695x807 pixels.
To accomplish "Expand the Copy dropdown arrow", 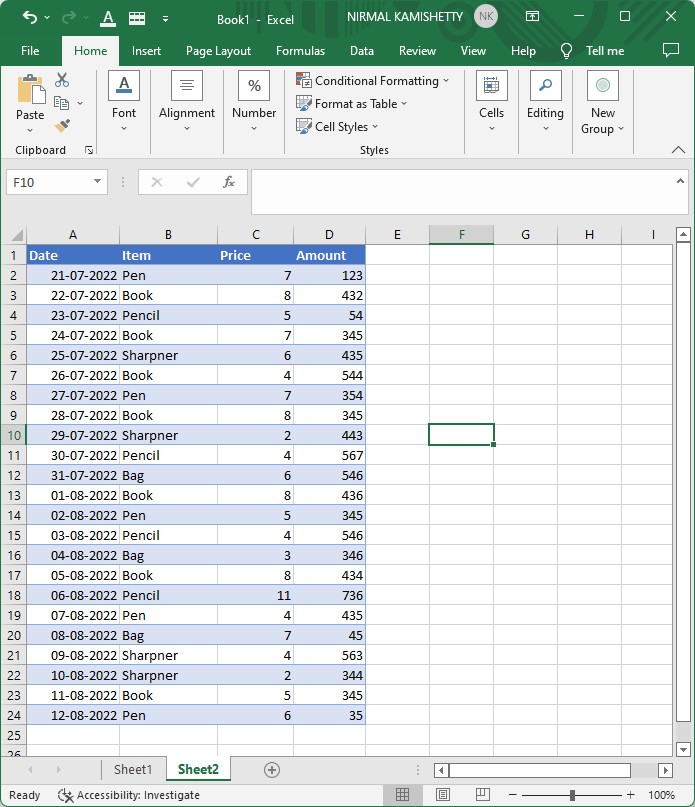I will point(80,103).
